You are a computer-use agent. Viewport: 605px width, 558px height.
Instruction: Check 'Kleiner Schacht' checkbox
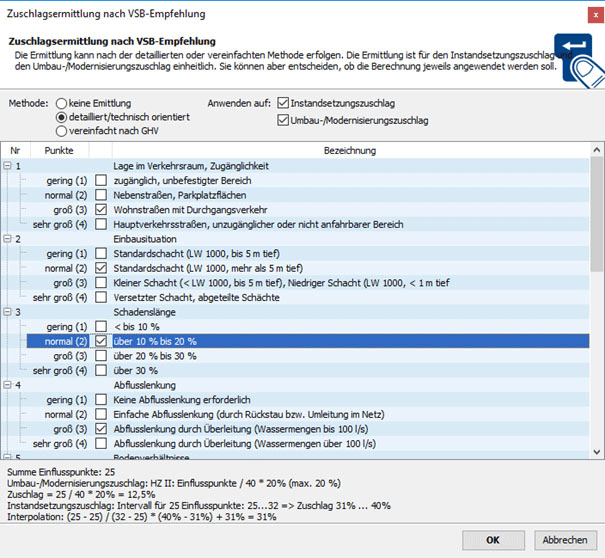click(x=101, y=282)
